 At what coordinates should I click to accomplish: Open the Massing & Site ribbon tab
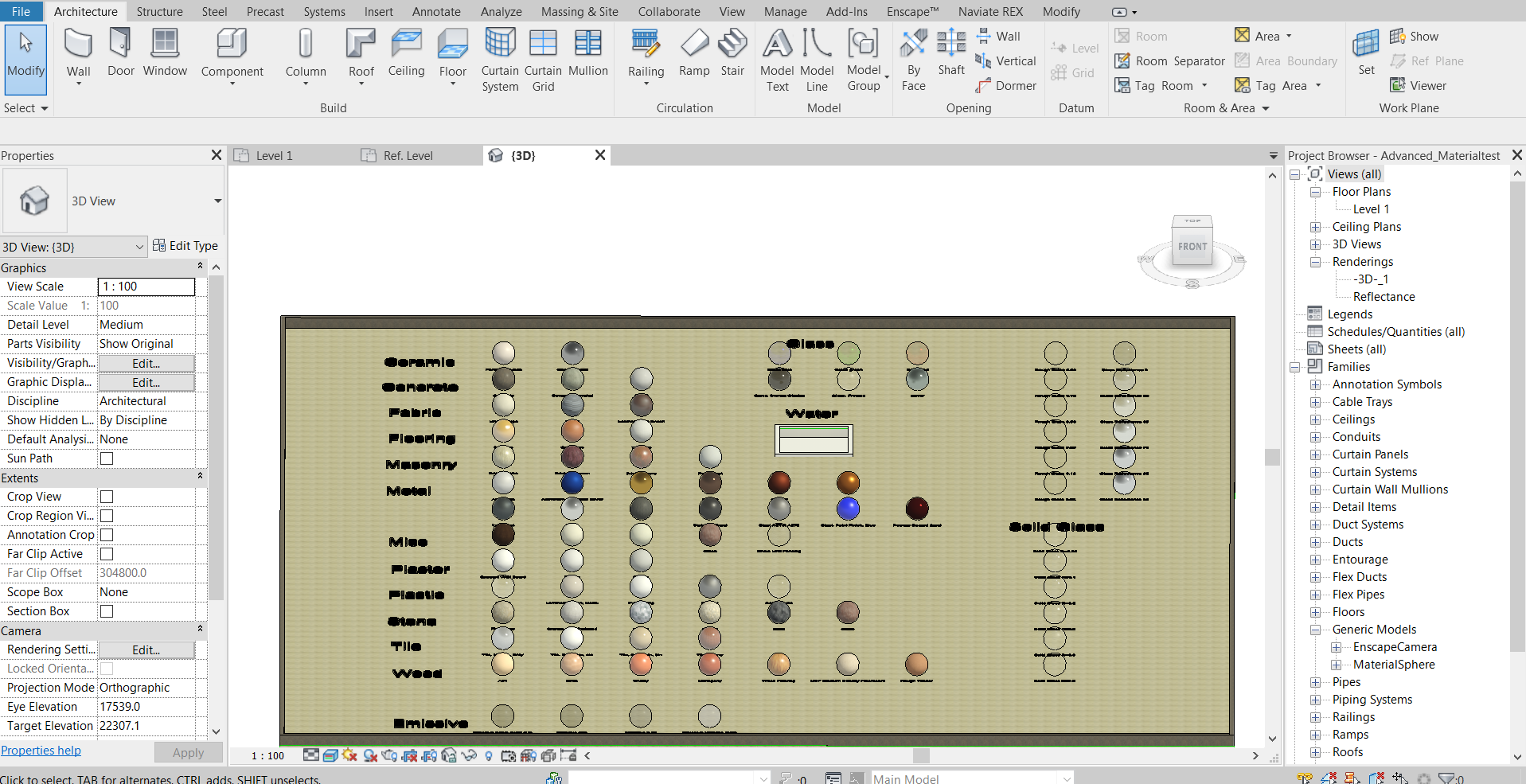(580, 11)
